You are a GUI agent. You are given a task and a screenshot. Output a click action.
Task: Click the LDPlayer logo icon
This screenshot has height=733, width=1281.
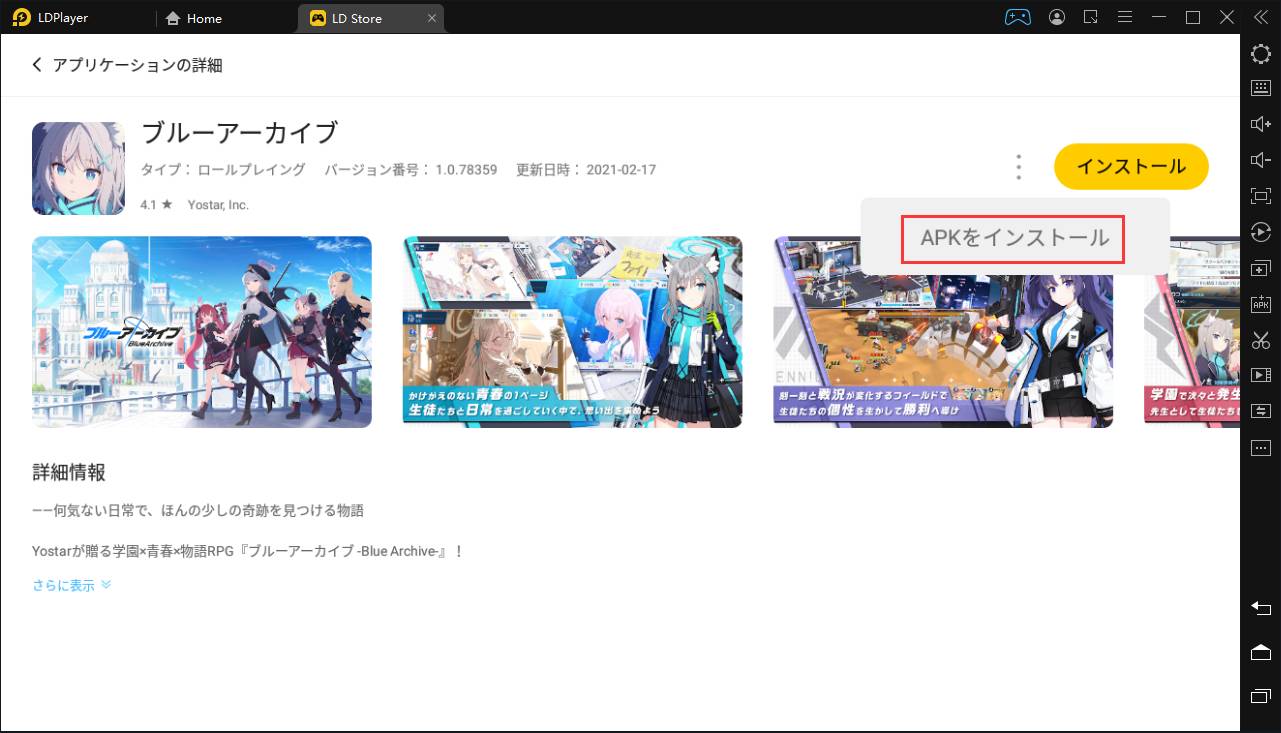21,17
